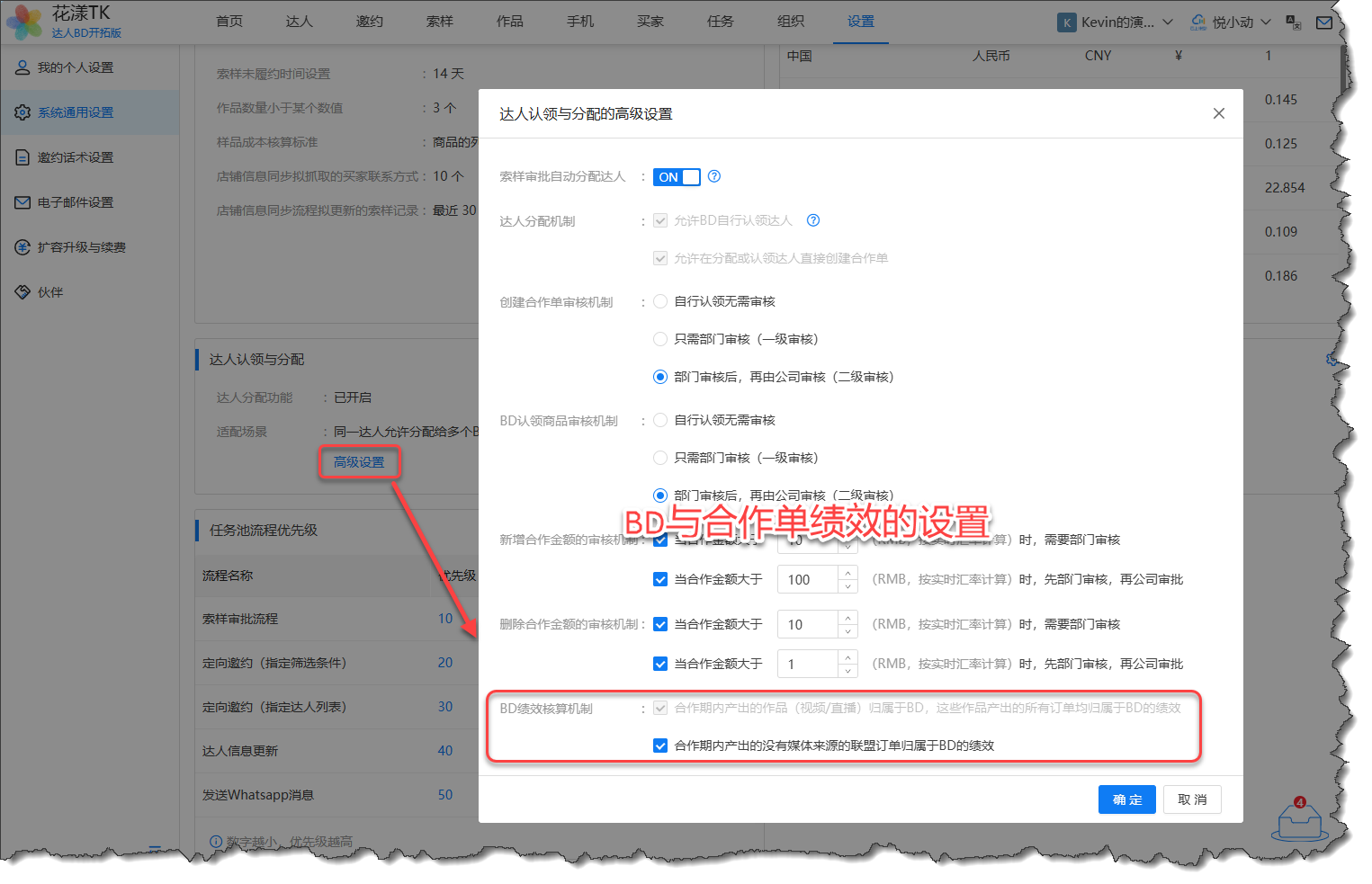The width and height of the screenshot is (1372, 884).
Task: Click the 确定 confirm button
Action: (x=1126, y=799)
